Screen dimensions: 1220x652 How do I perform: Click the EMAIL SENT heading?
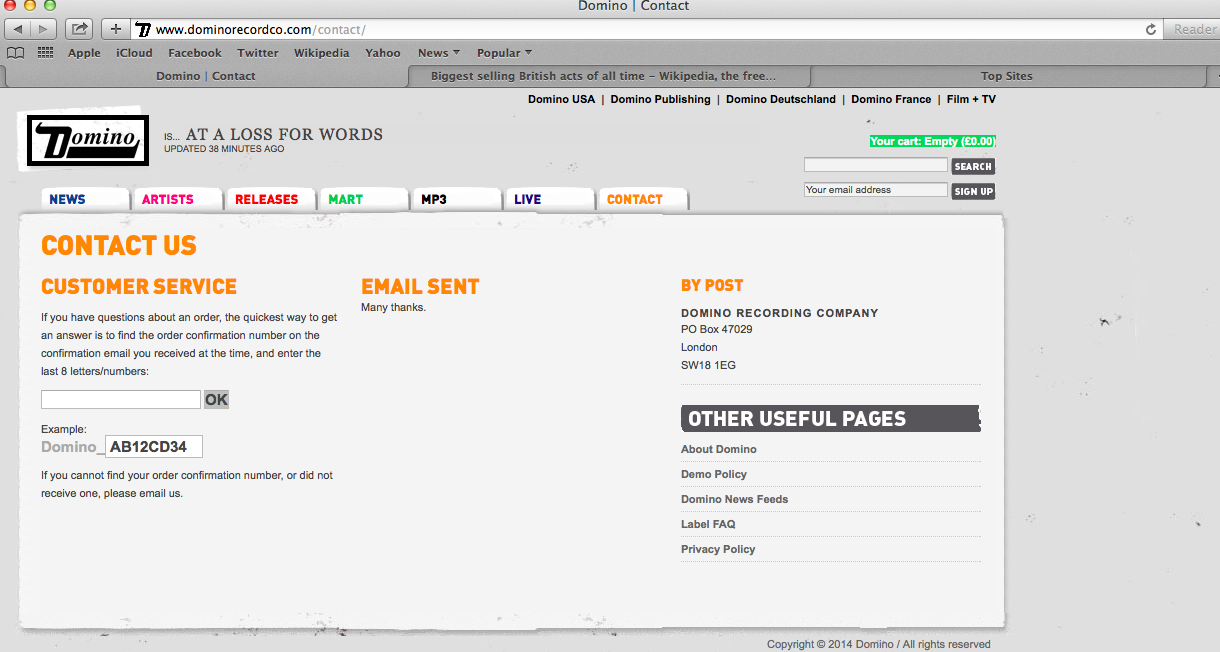click(x=420, y=287)
